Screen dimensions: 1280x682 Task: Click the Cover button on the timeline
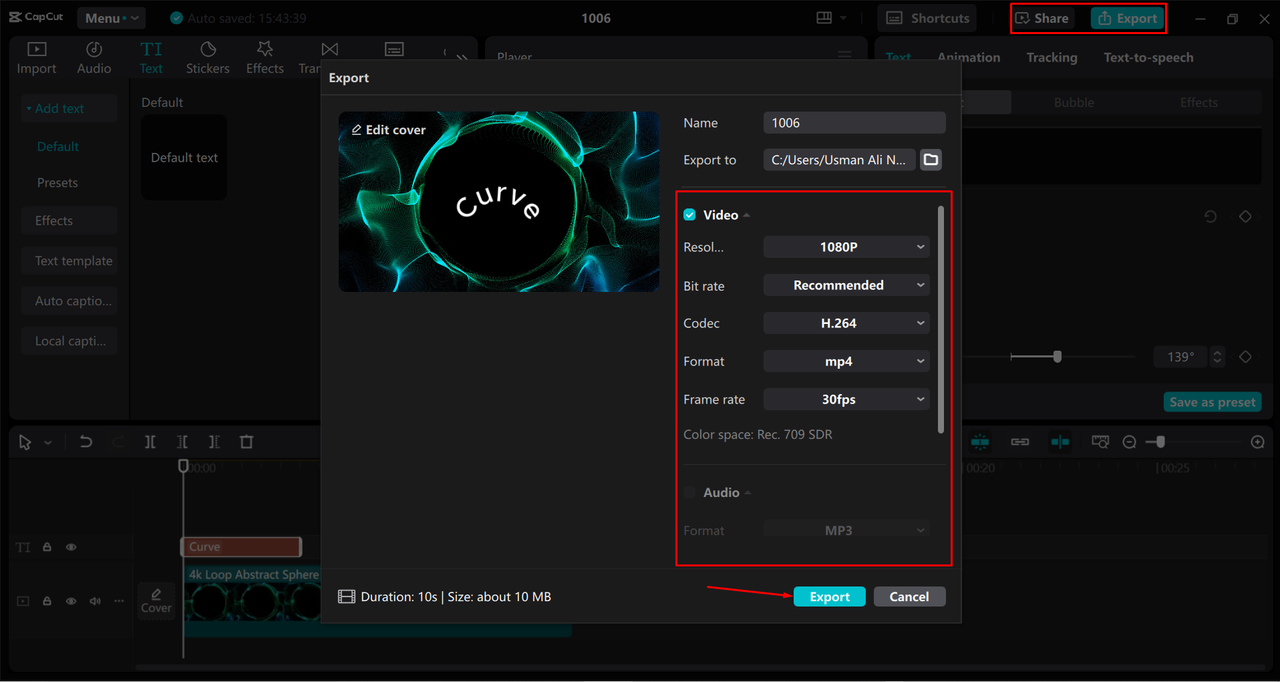click(x=156, y=600)
